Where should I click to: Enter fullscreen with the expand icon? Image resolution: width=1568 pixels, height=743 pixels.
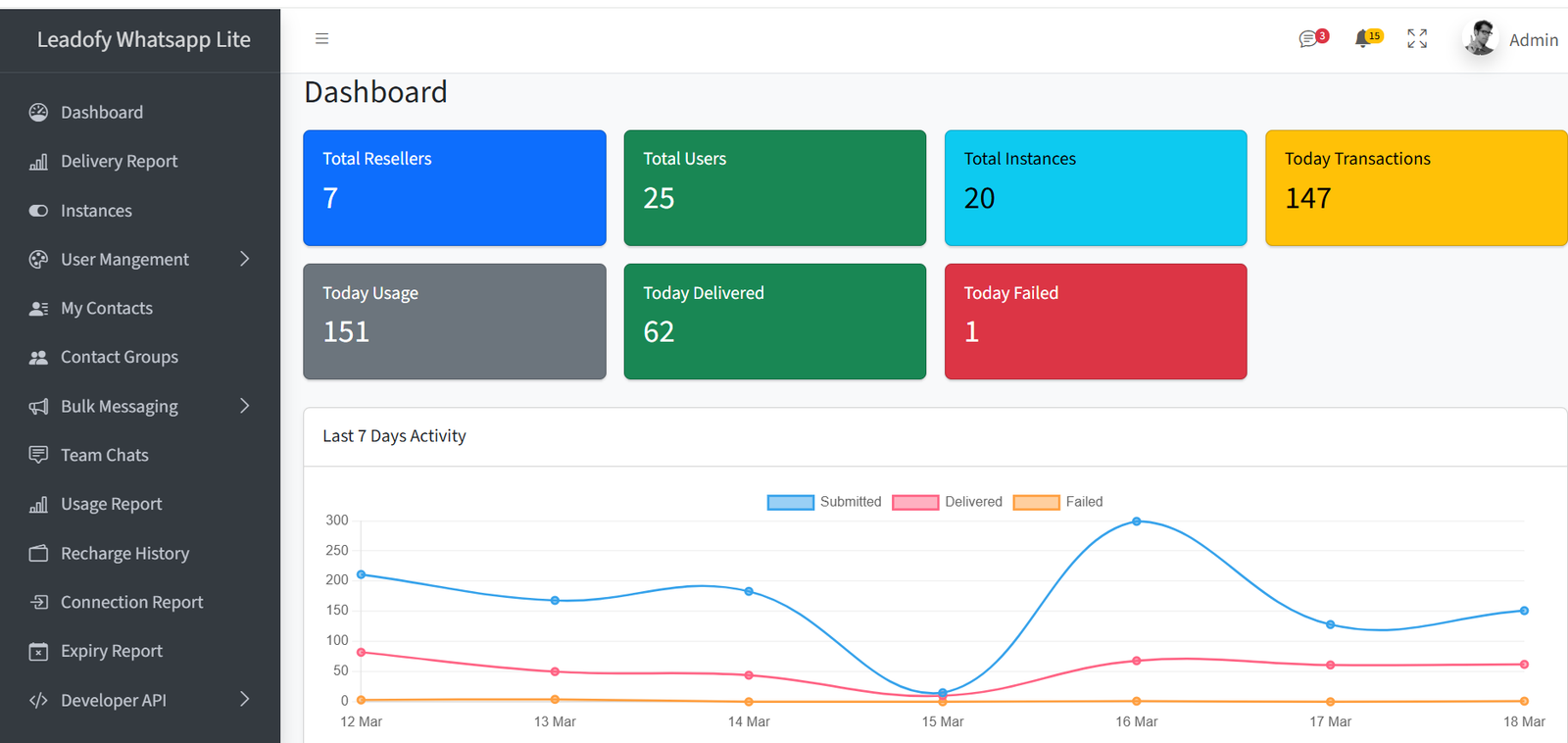(1417, 38)
